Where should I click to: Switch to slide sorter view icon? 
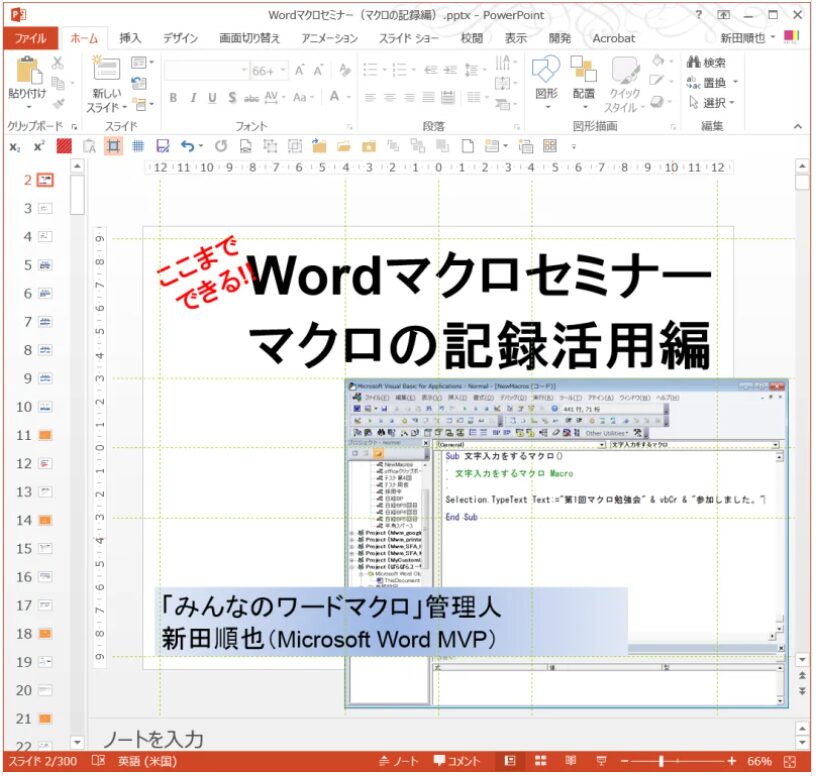541,762
